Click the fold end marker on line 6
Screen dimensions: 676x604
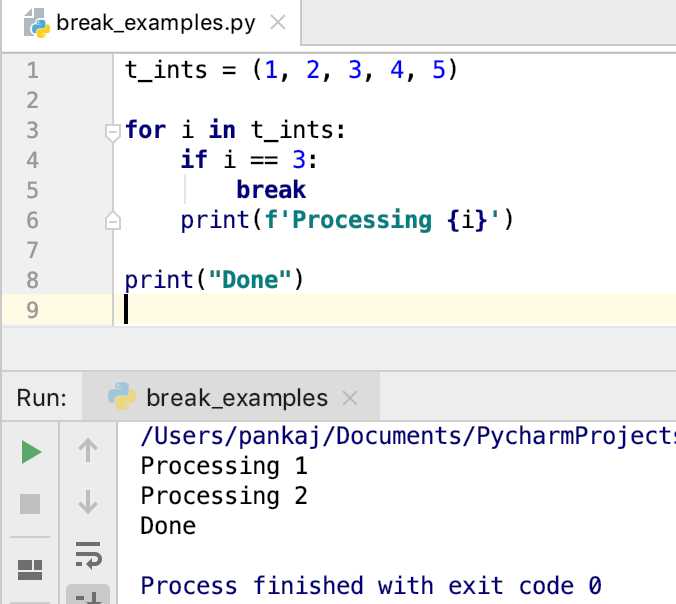[113, 221]
